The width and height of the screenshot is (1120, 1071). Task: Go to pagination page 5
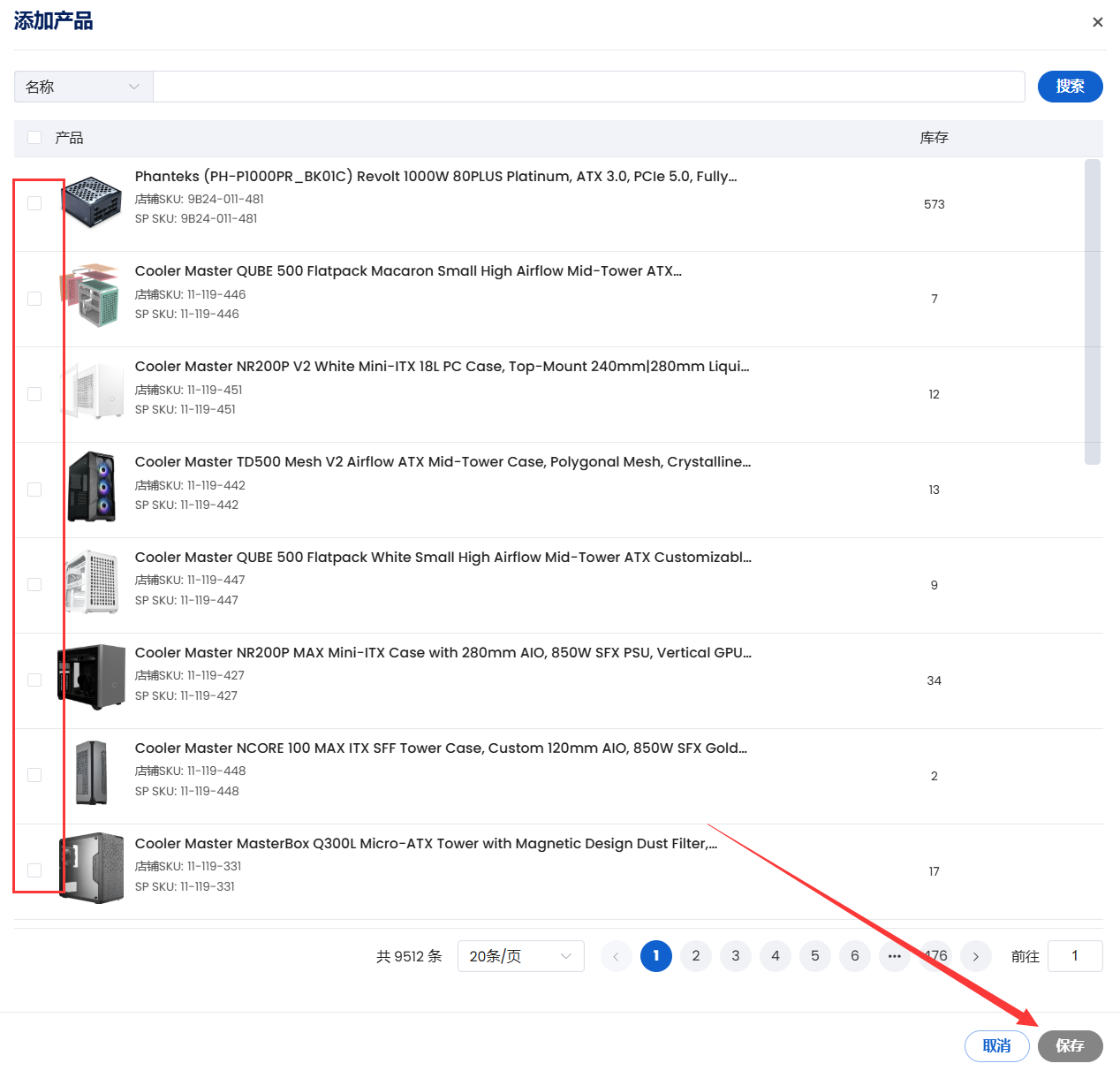click(815, 956)
